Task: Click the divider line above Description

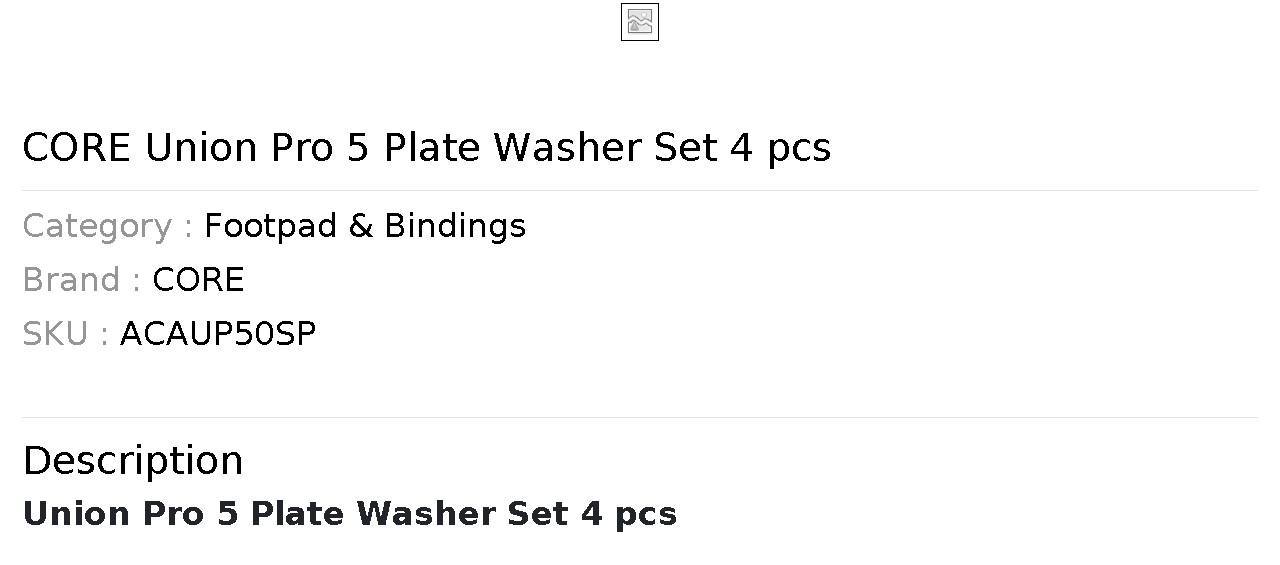Action: [640, 417]
